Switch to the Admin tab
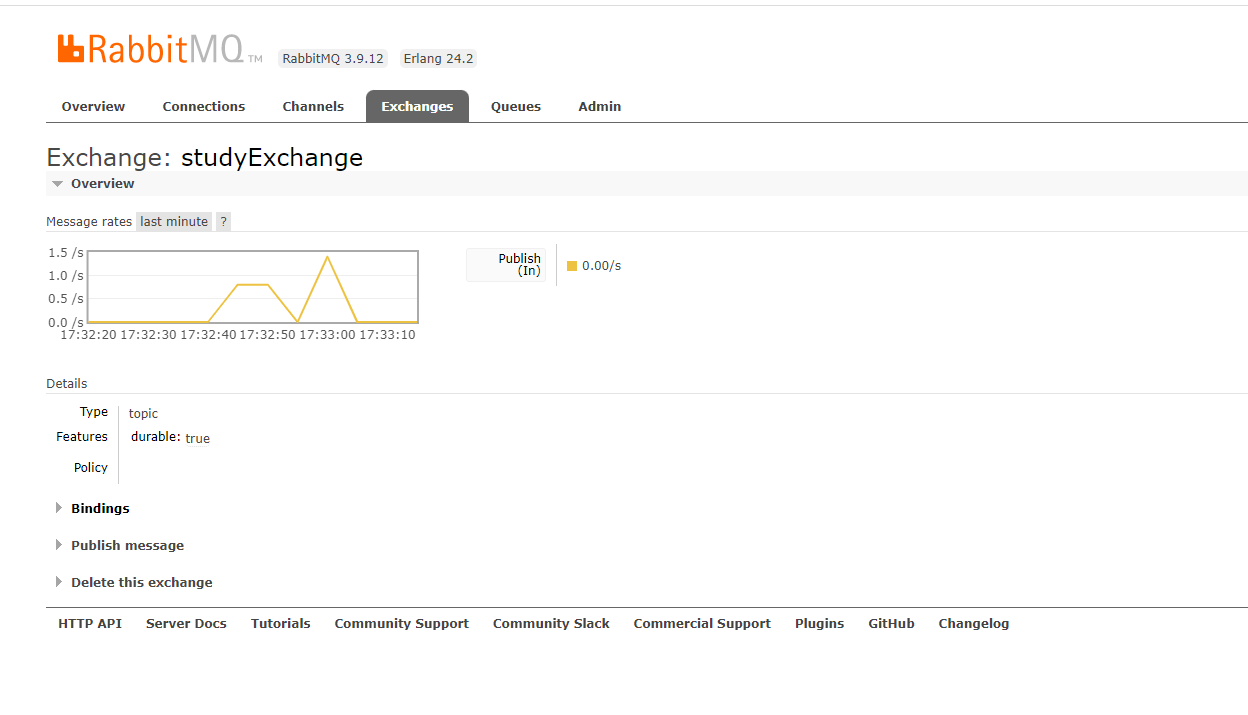 point(600,106)
